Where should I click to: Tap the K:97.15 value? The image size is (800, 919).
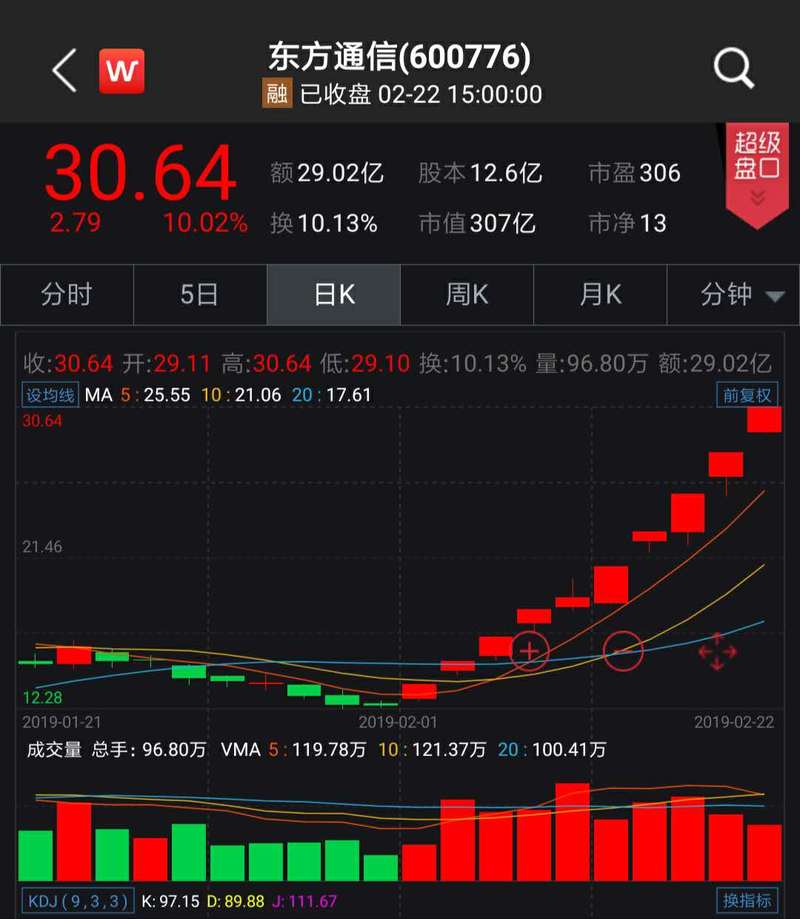coord(170,901)
